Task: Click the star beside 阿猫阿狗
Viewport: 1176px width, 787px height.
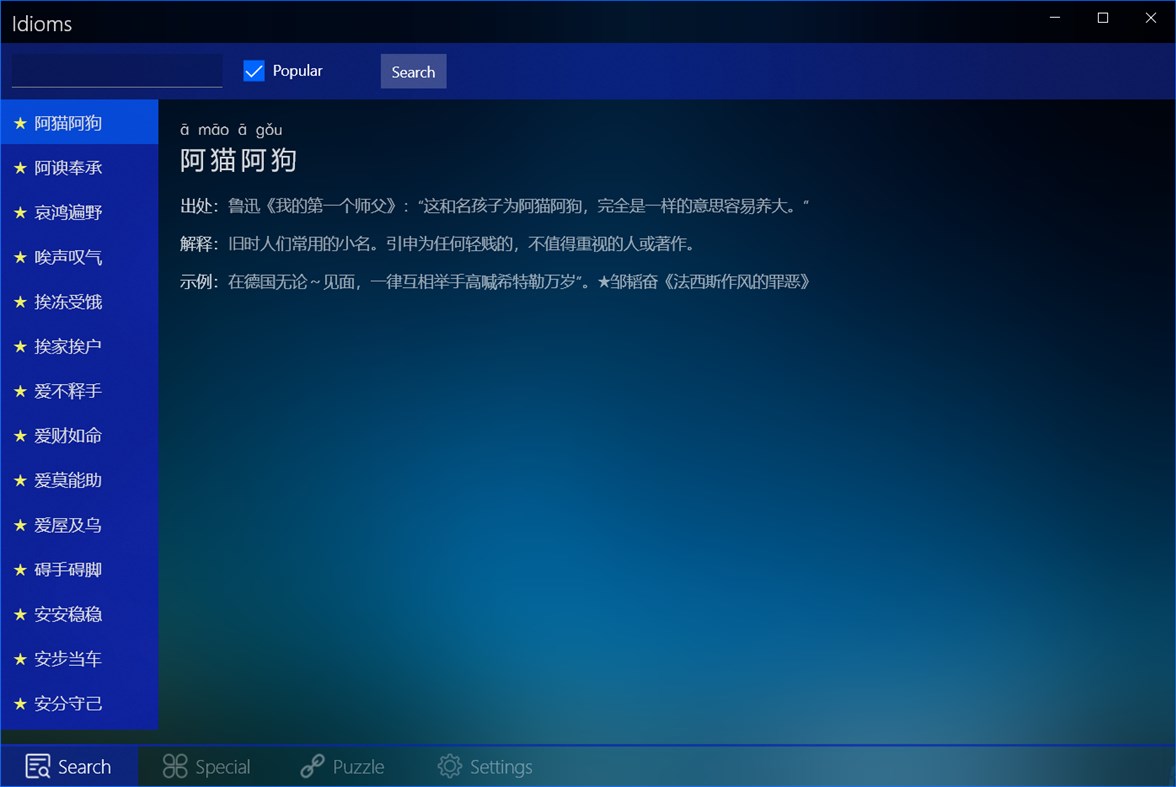Action: click(21, 122)
